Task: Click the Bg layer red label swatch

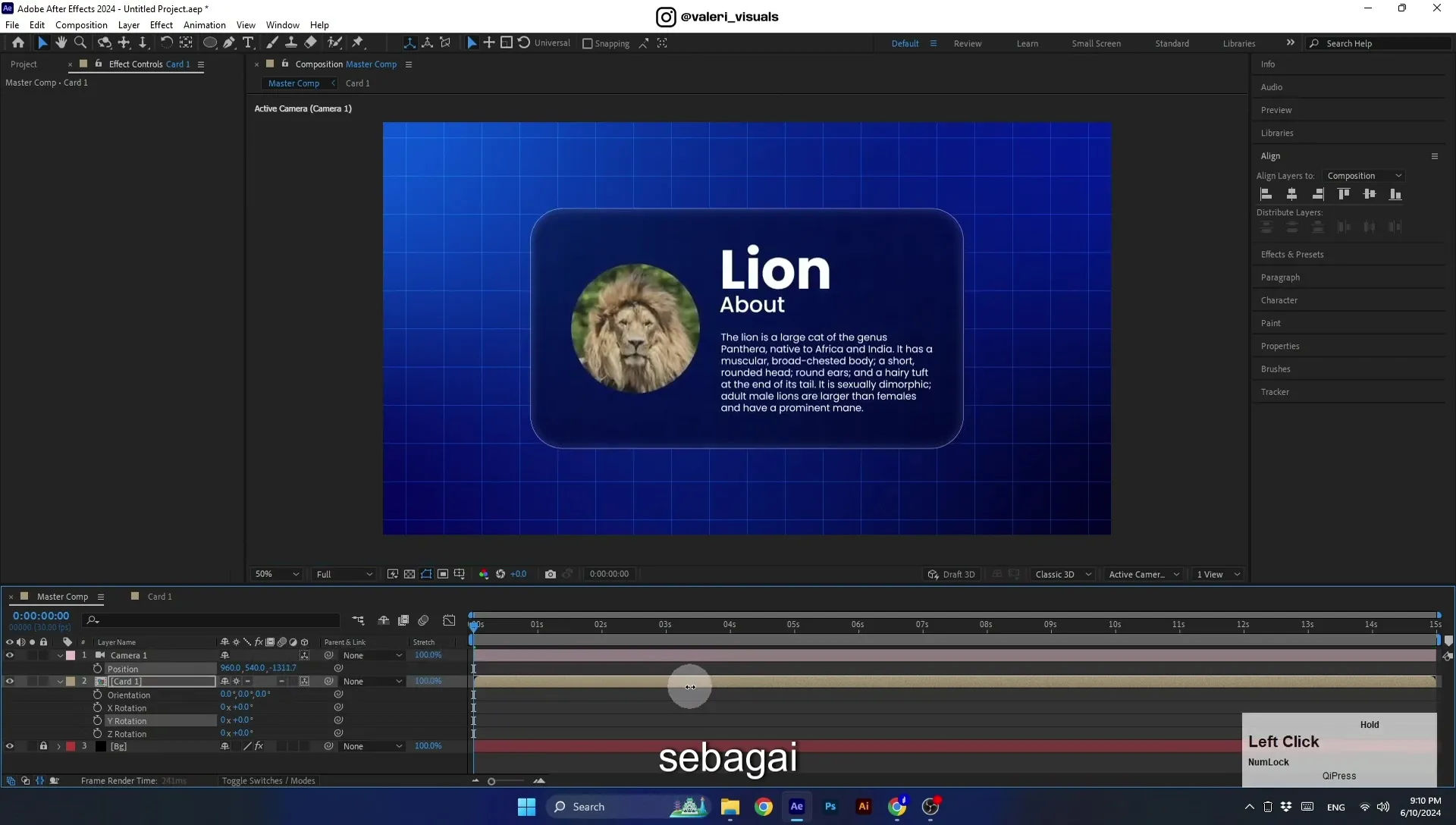Action: [71, 747]
